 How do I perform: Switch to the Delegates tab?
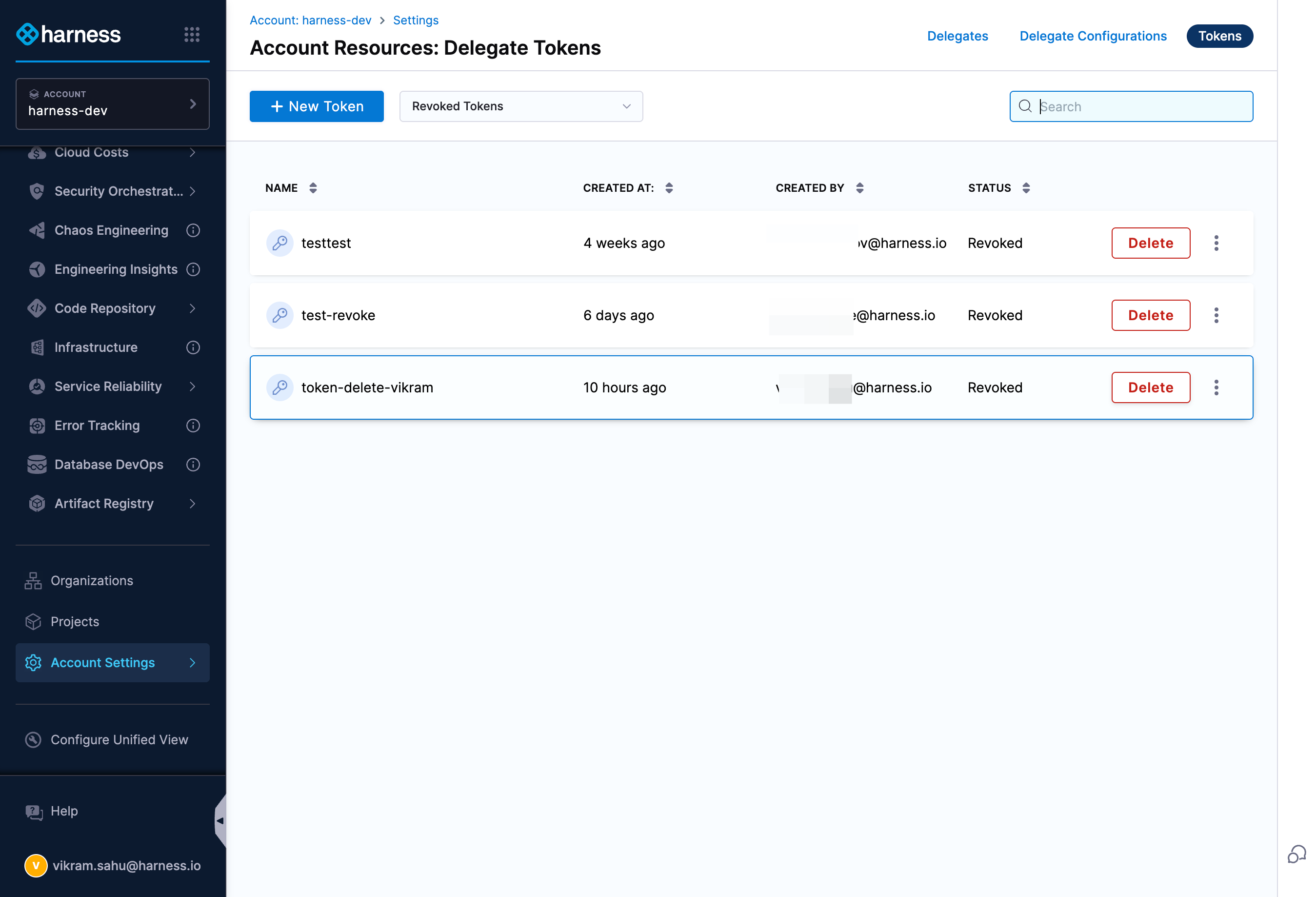click(x=957, y=36)
